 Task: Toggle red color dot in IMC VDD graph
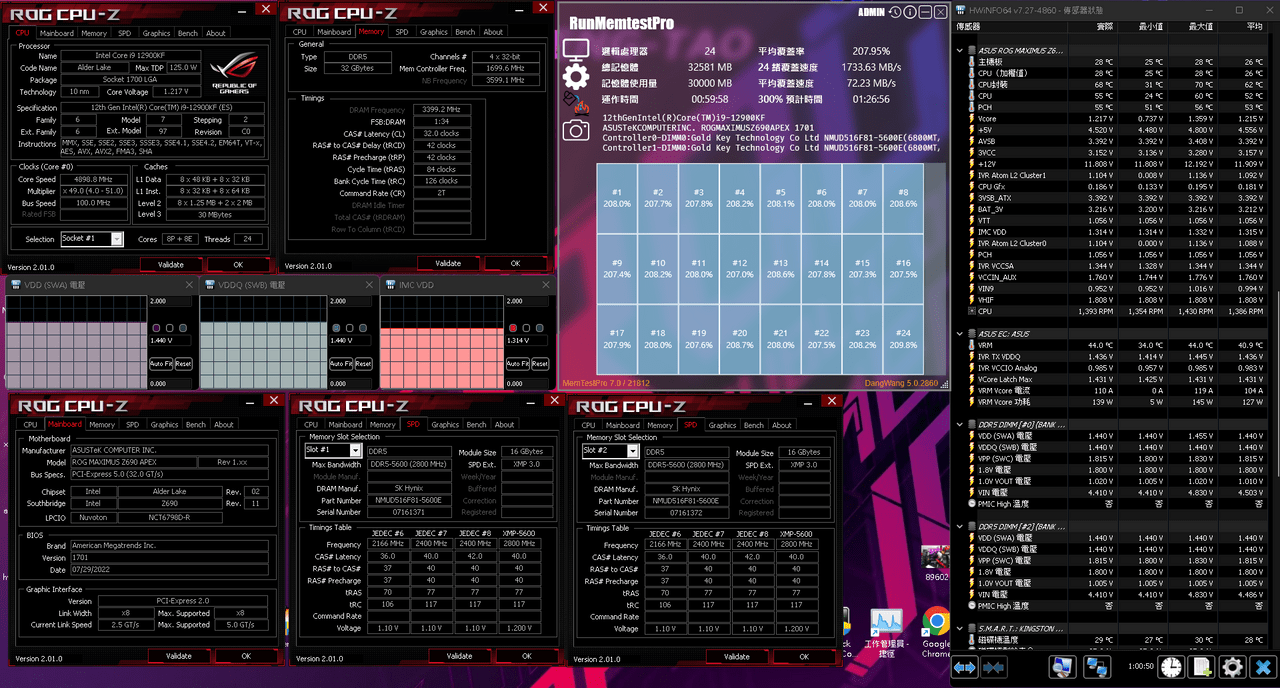[x=513, y=328]
